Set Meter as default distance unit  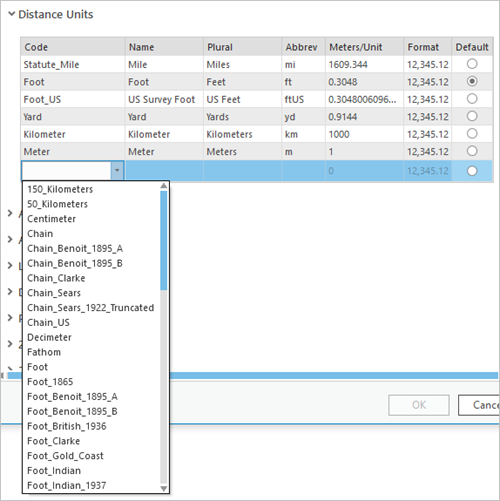472,151
